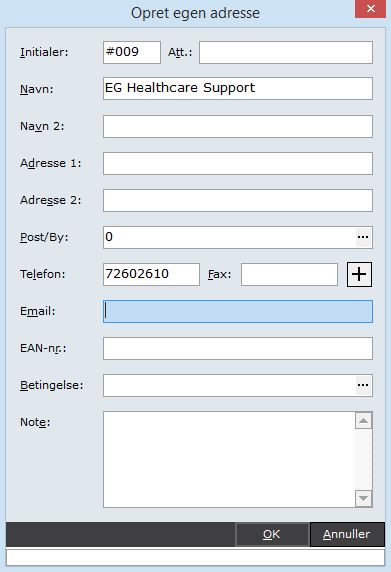Image resolution: width=391 pixels, height=572 pixels.
Task: Click the Telefon field with 72602610
Action: pos(151,274)
